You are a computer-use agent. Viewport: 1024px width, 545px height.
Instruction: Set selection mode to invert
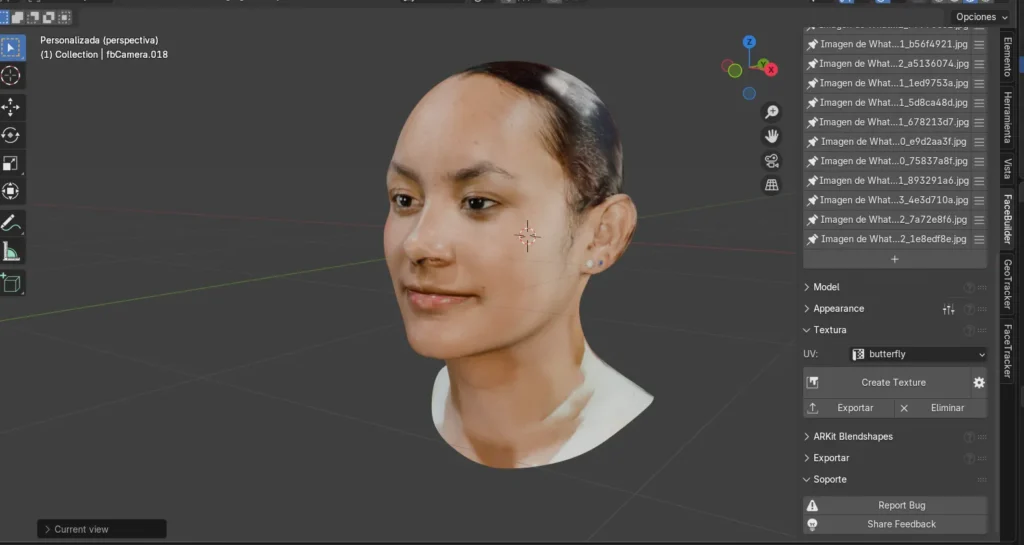49,17
